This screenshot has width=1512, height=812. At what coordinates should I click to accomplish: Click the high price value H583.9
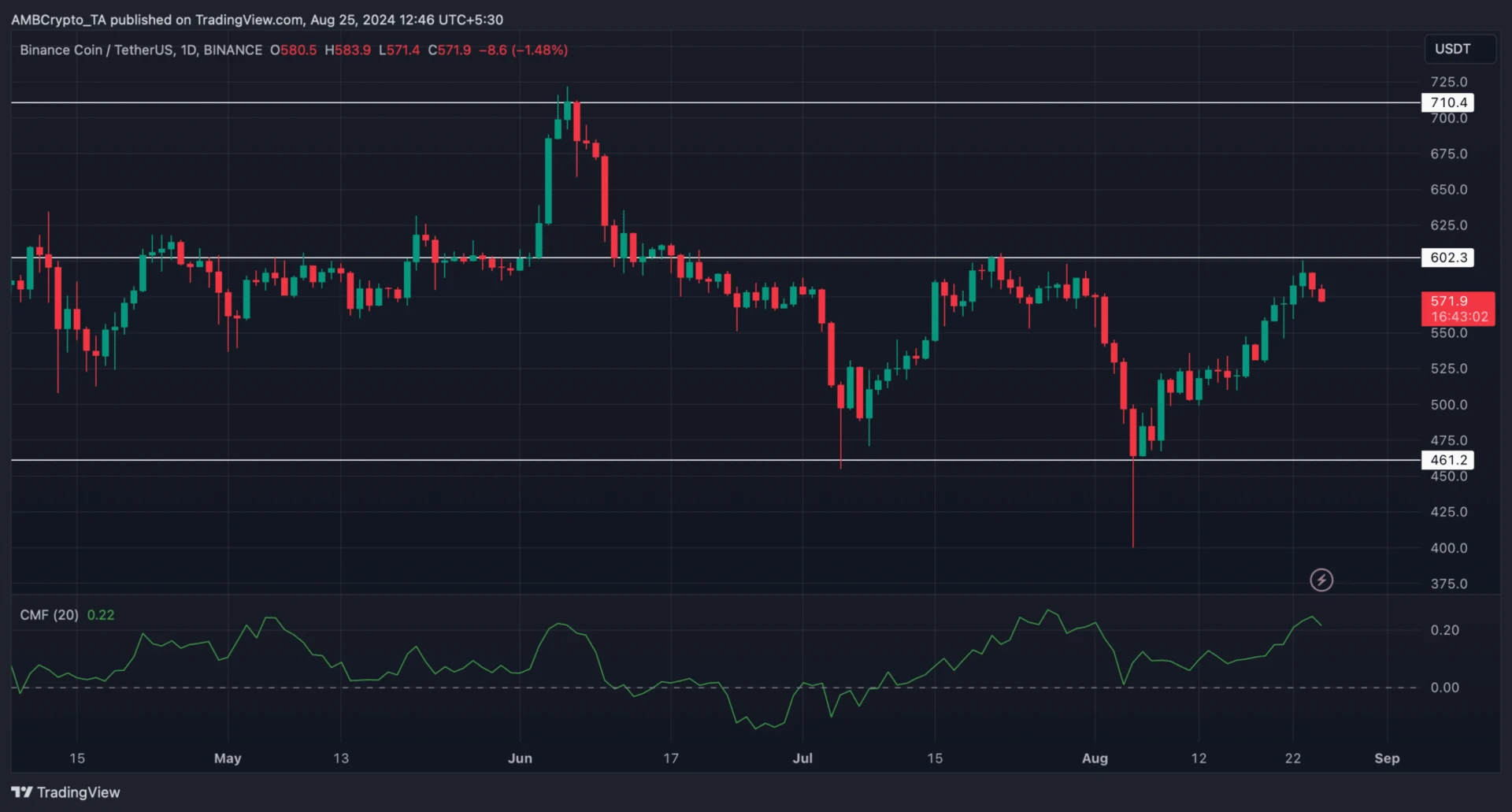347,50
